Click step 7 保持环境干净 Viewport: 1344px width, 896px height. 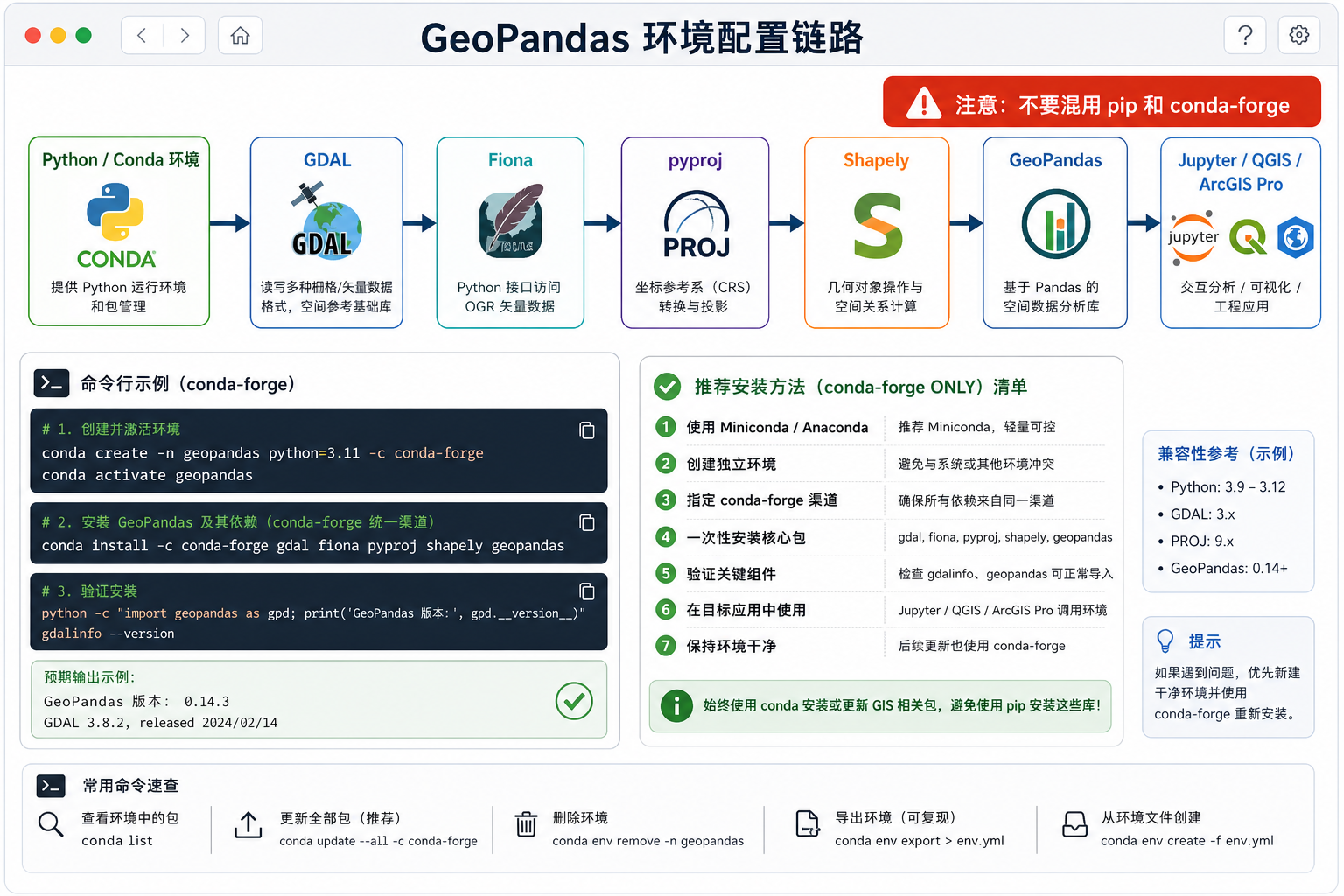[x=731, y=646]
